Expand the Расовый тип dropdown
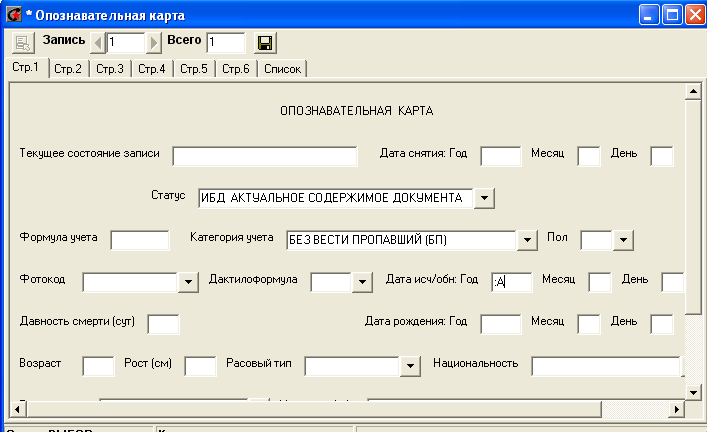Image resolution: width=707 pixels, height=432 pixels. (x=410, y=366)
